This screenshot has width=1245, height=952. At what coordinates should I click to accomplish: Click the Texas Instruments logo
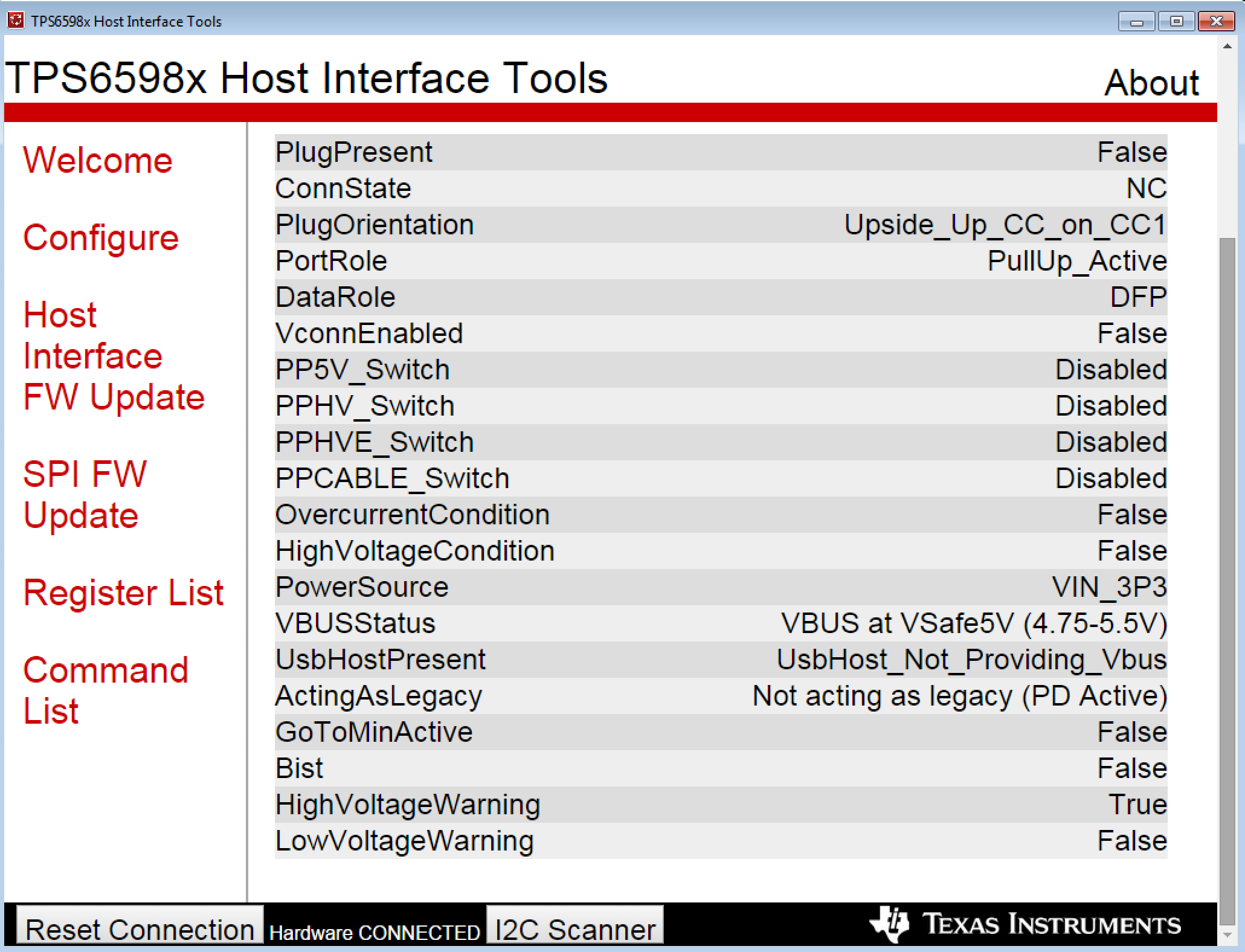[x=1025, y=924]
